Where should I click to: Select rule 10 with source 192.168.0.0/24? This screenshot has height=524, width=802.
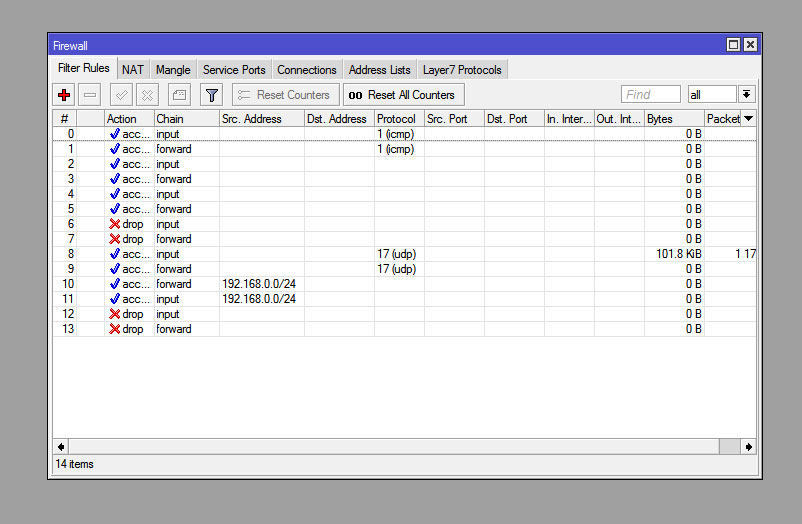pos(258,284)
